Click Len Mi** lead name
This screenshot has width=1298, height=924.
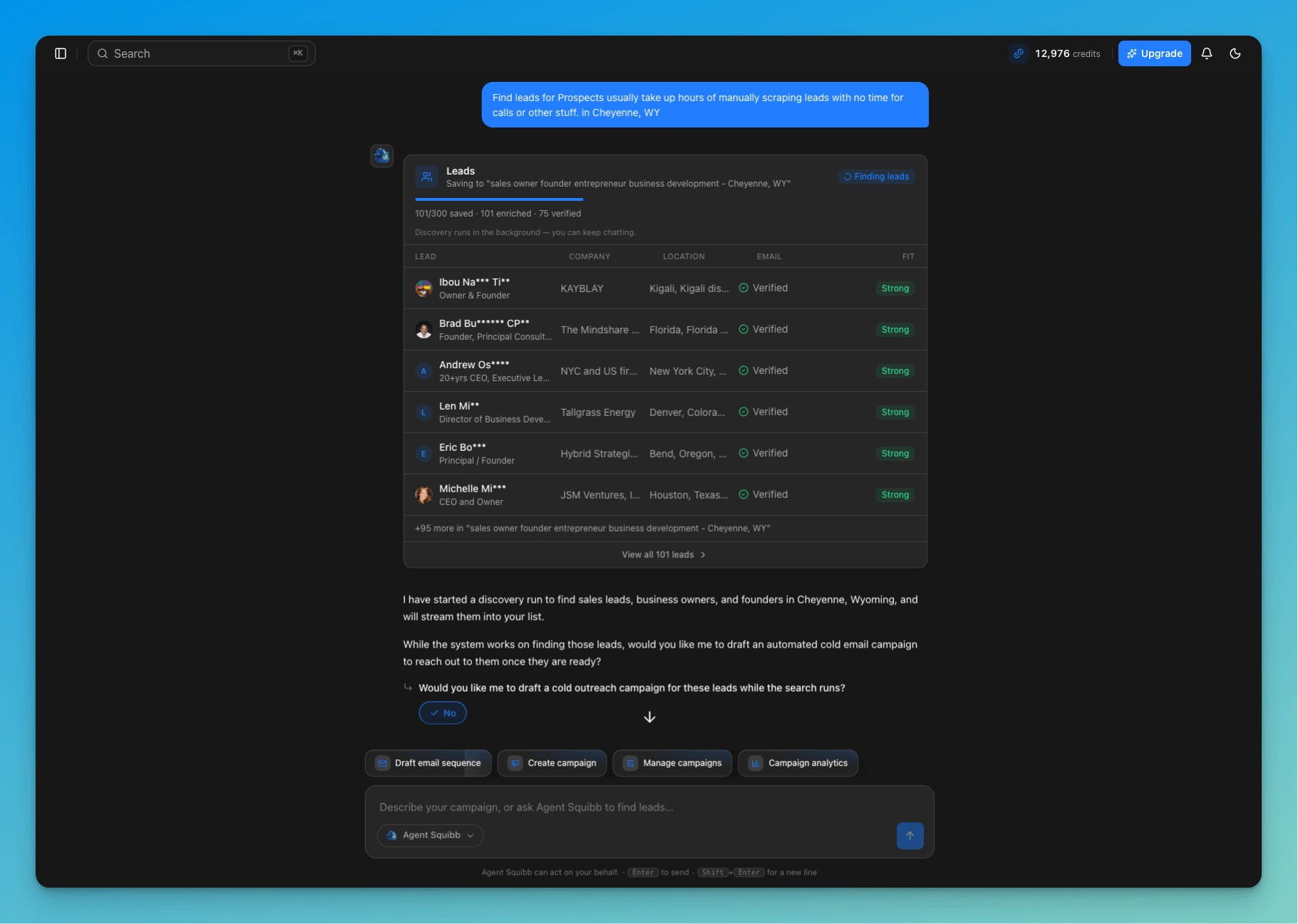point(459,406)
